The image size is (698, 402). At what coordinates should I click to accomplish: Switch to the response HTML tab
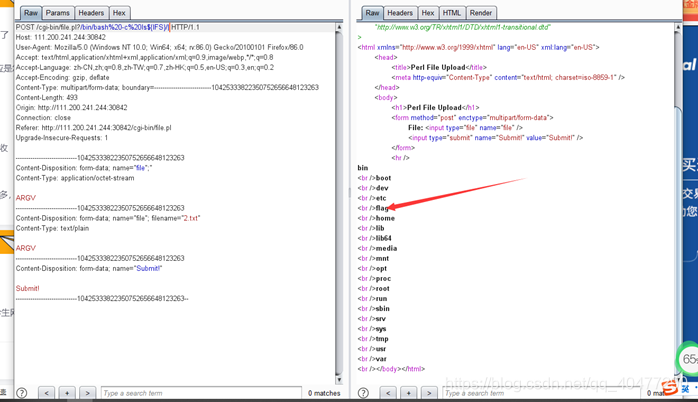click(x=452, y=13)
